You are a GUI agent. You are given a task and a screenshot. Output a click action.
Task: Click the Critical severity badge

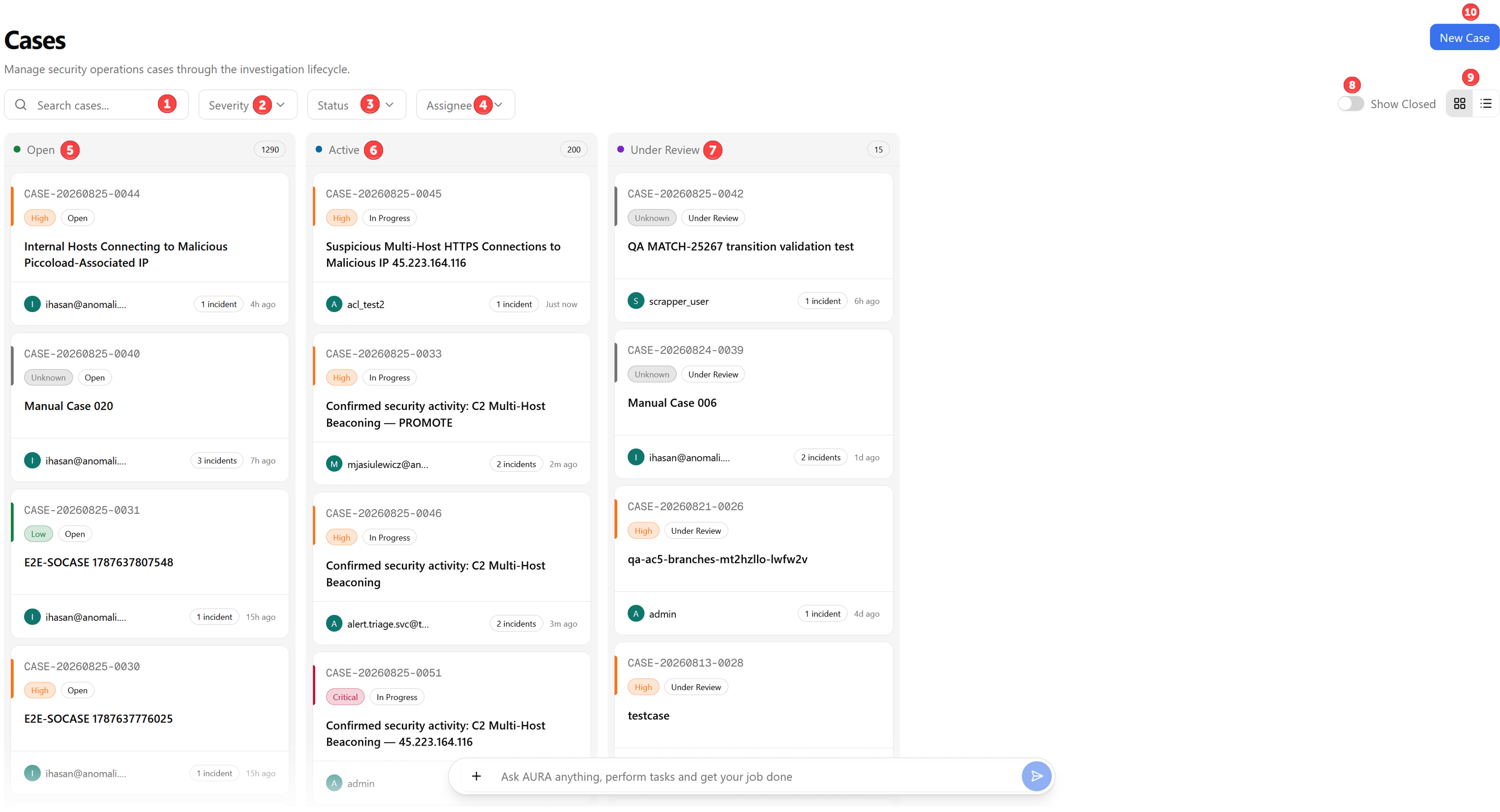(x=345, y=697)
